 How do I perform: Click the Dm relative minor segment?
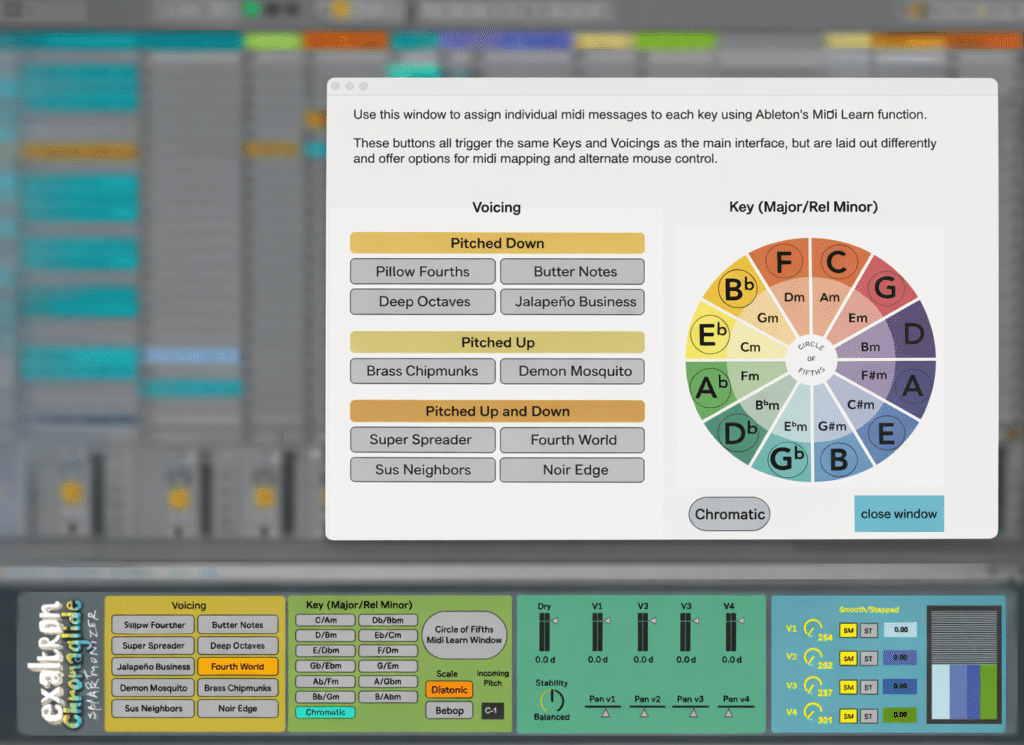point(794,297)
